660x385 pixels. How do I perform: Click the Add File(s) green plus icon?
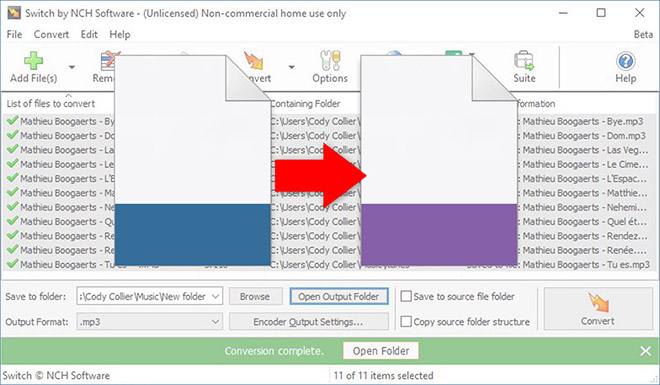coord(33,61)
